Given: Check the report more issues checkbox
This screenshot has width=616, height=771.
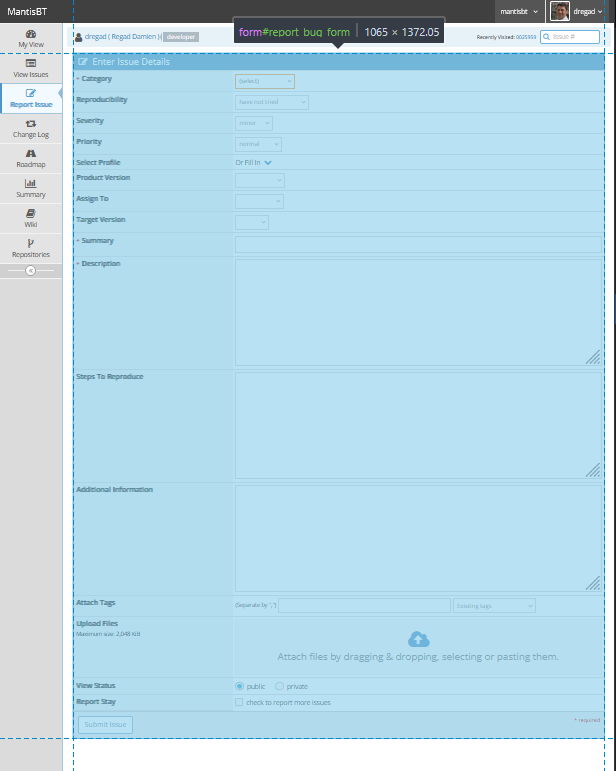Looking at the screenshot, I should [x=239, y=702].
